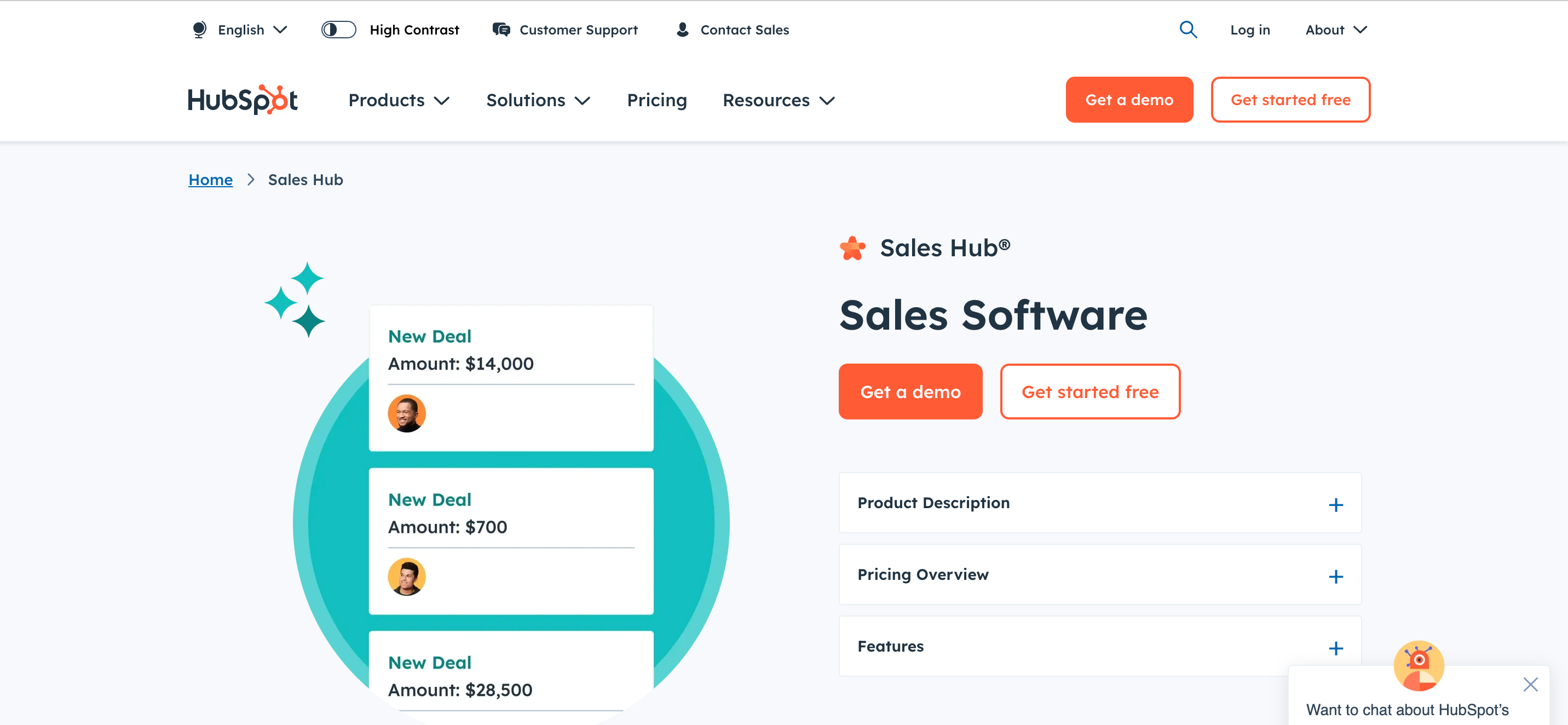Open the Resources menu

click(x=777, y=100)
